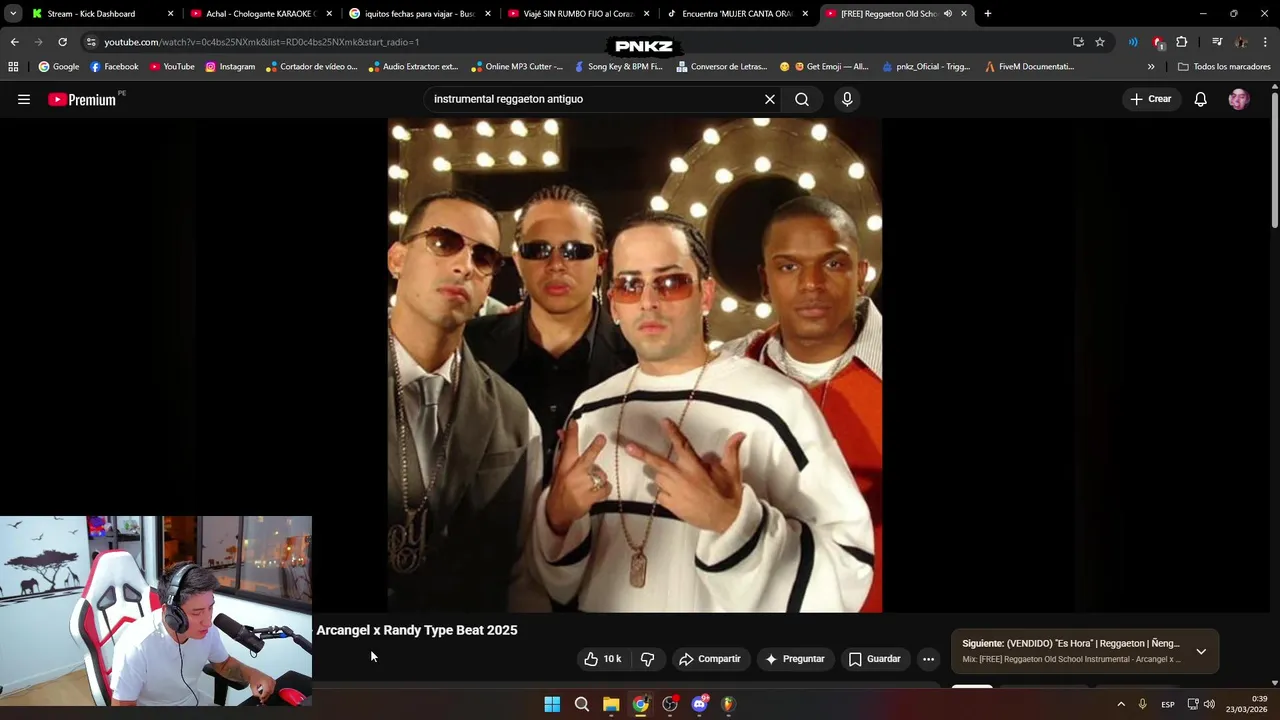This screenshot has height=720, width=1280.
Task: Go back in browser history
Action: point(14,42)
